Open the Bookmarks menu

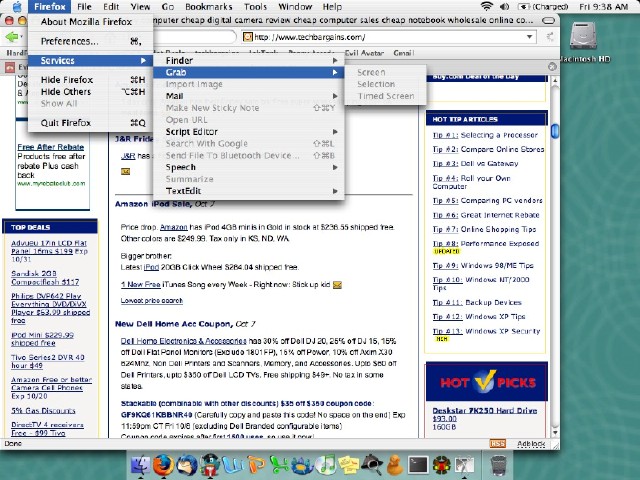[208, 7]
